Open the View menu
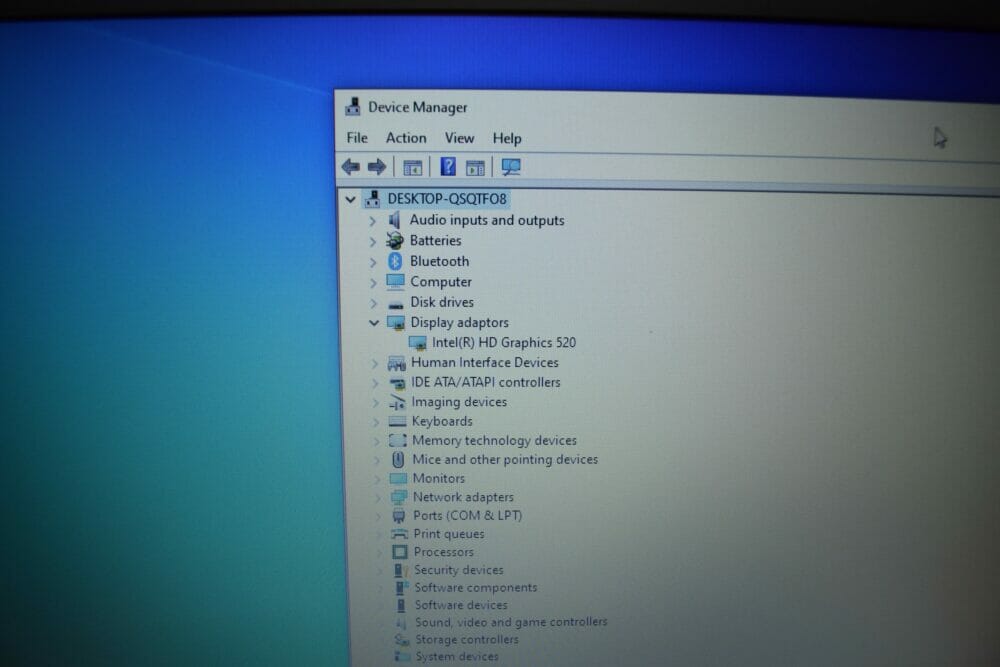 [459, 138]
